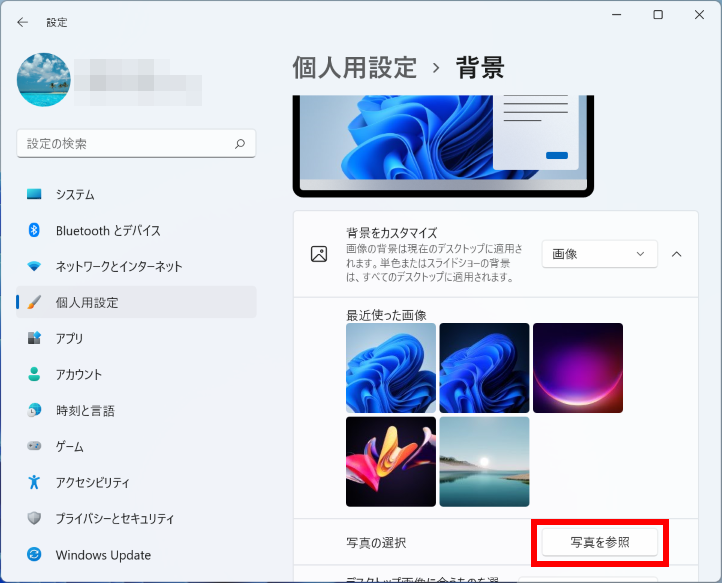Select the dark blue bloom wallpaper thumbnail

tap(484, 368)
